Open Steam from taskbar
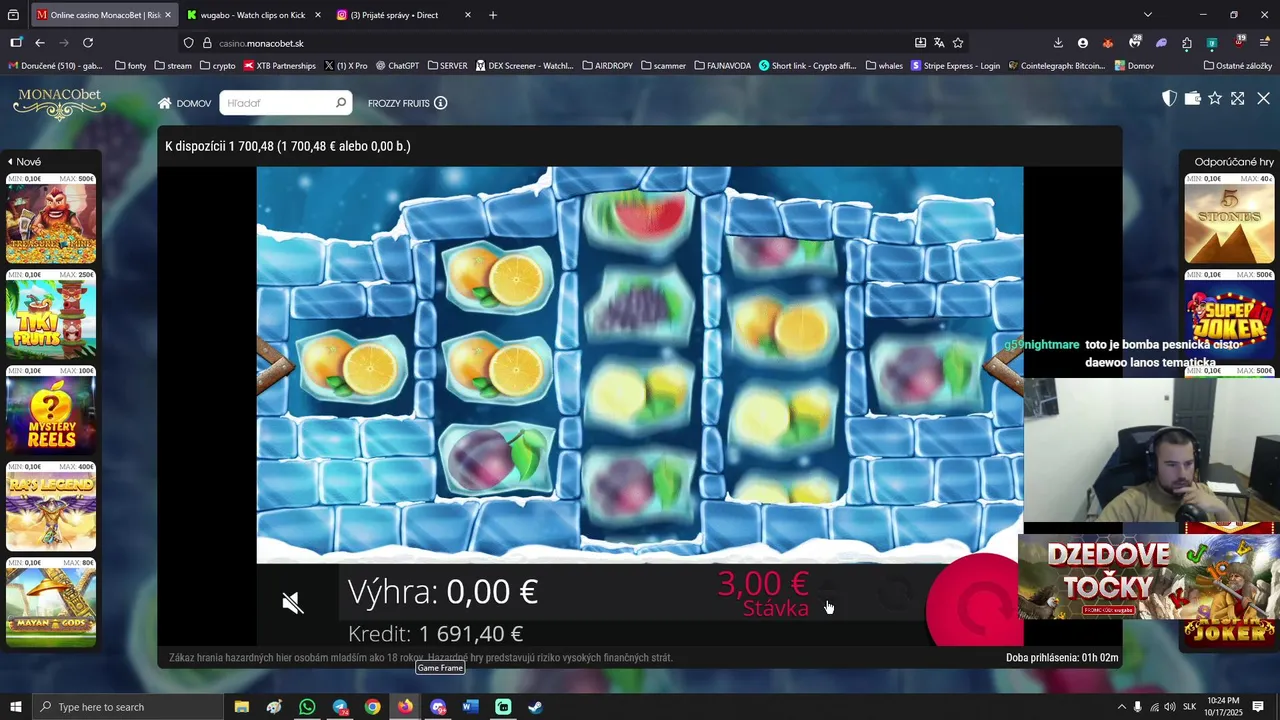Image resolution: width=1280 pixels, height=720 pixels. [536, 707]
